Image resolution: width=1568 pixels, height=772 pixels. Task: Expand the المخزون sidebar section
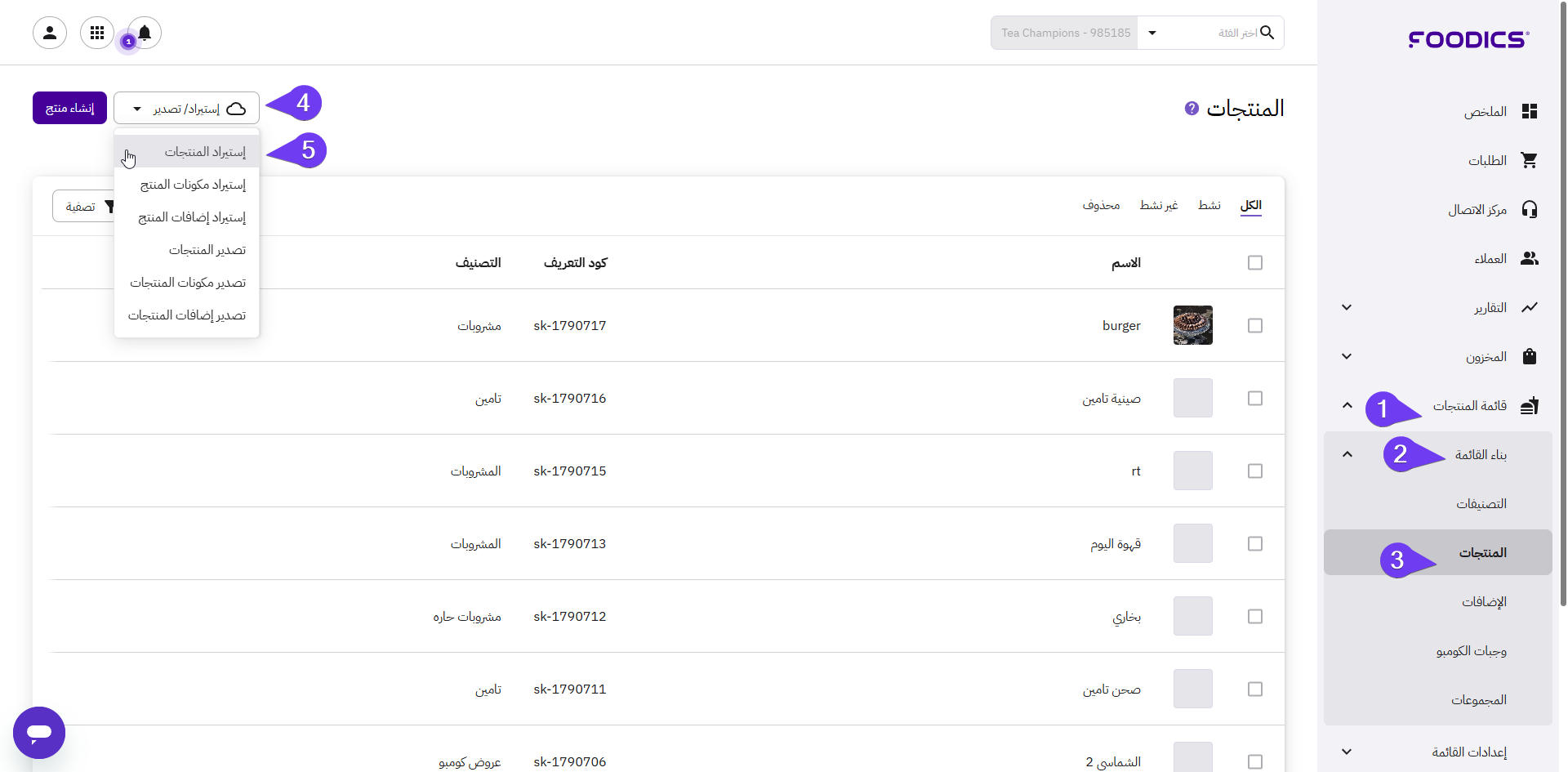pos(1347,357)
